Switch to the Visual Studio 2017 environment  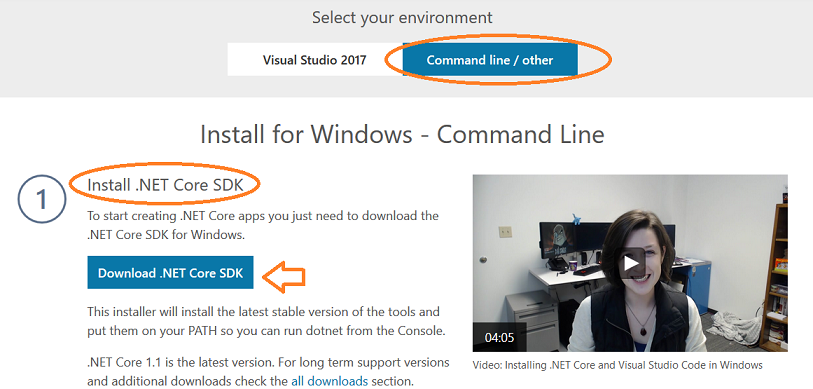(x=315, y=60)
